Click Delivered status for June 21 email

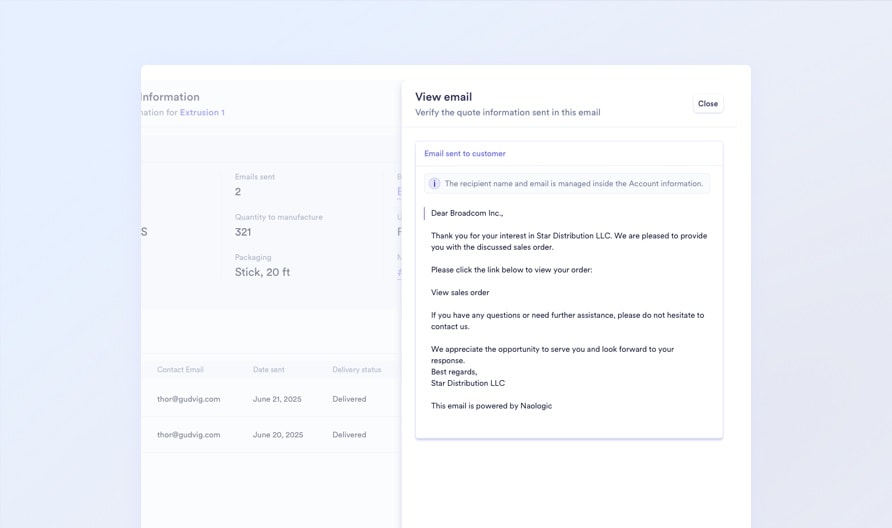click(349, 399)
